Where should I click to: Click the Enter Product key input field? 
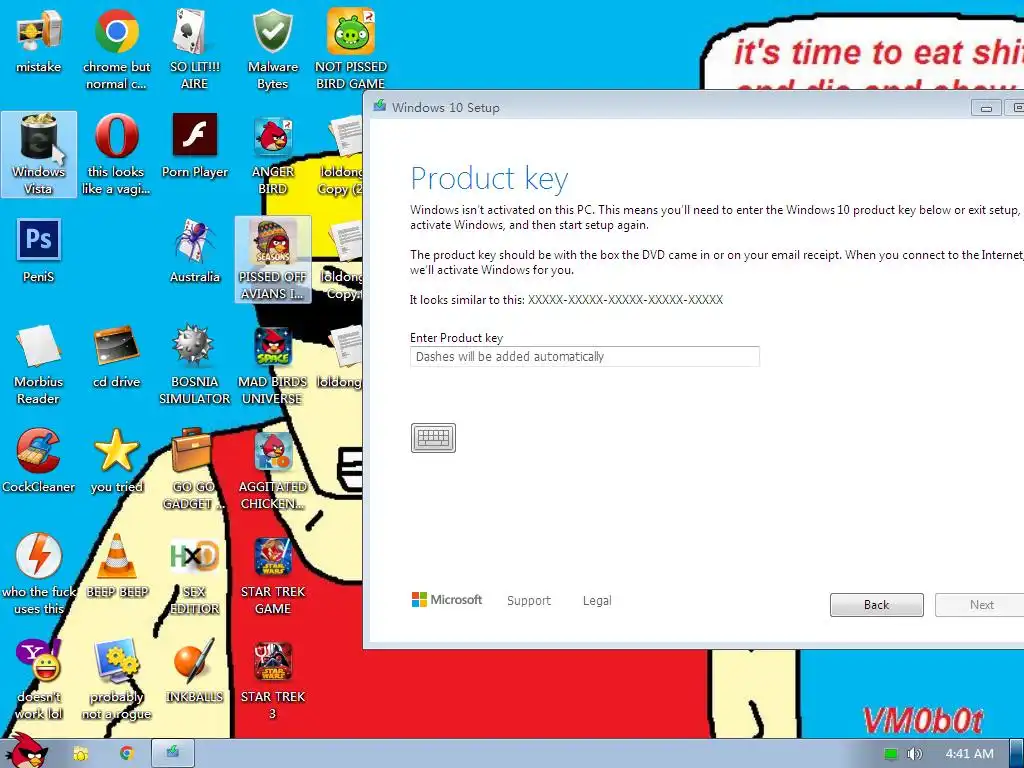(584, 357)
